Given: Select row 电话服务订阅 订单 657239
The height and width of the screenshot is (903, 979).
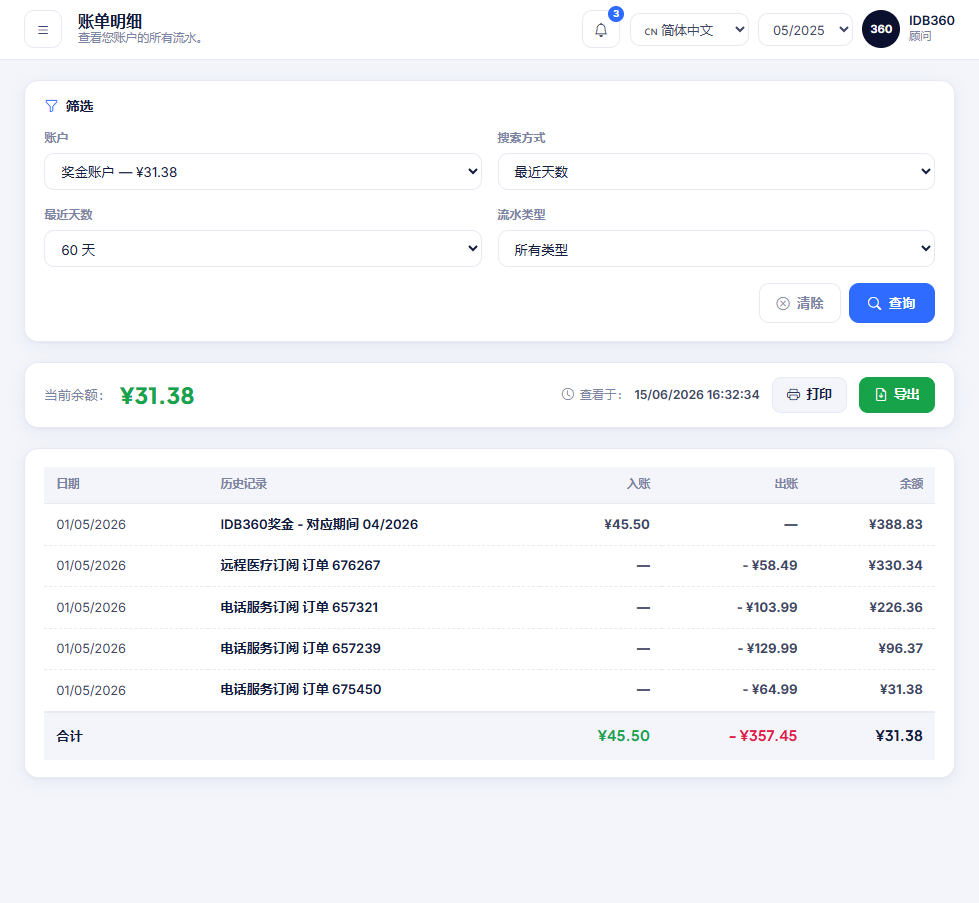Looking at the screenshot, I should click(x=490, y=649).
